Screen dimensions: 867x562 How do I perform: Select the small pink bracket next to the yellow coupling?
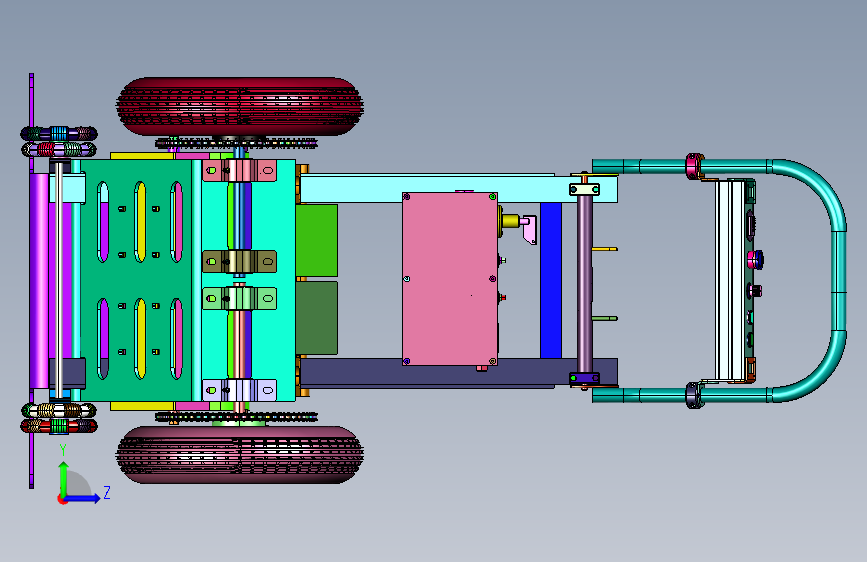pyautogui.click(x=529, y=230)
